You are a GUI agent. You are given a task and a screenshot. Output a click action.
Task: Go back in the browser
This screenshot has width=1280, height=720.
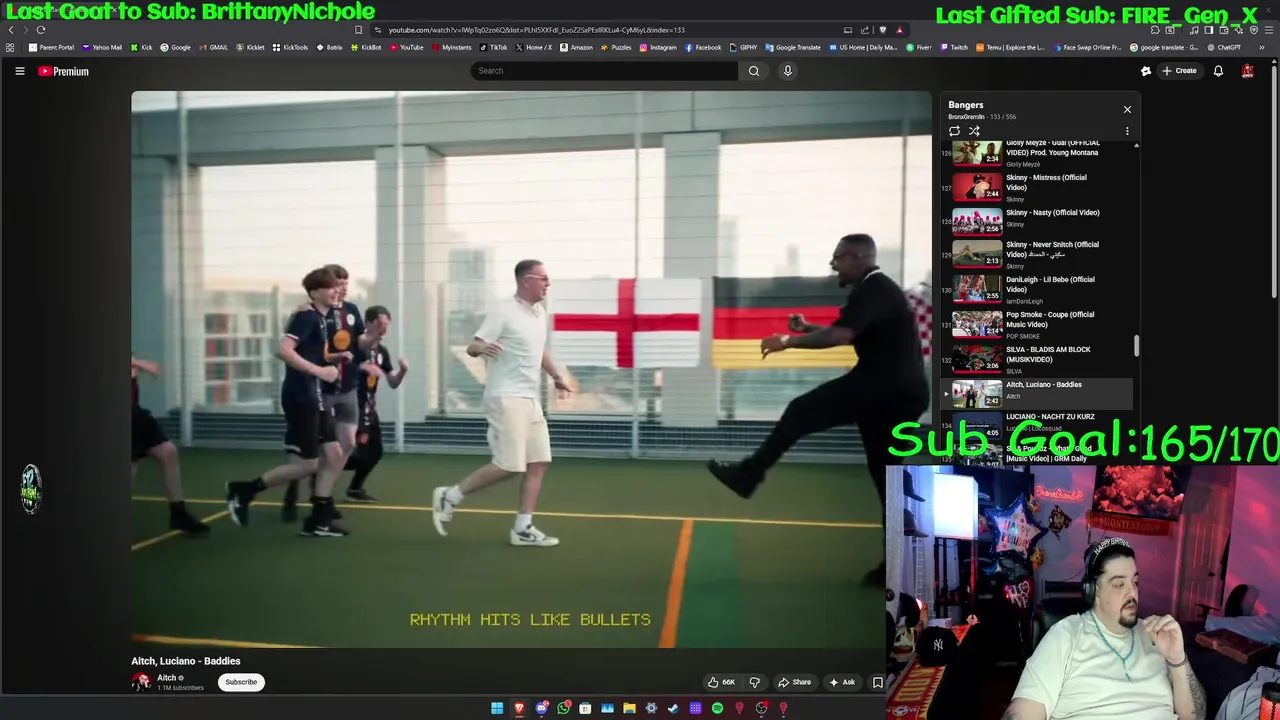point(11,30)
